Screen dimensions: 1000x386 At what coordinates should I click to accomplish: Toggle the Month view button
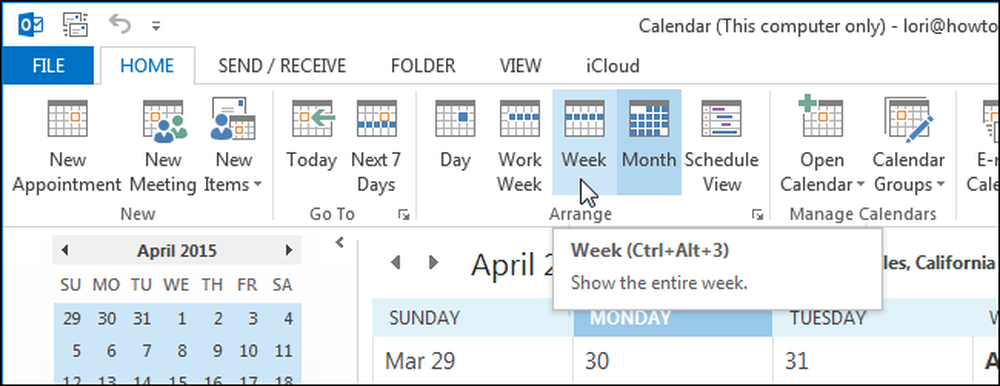tap(649, 142)
